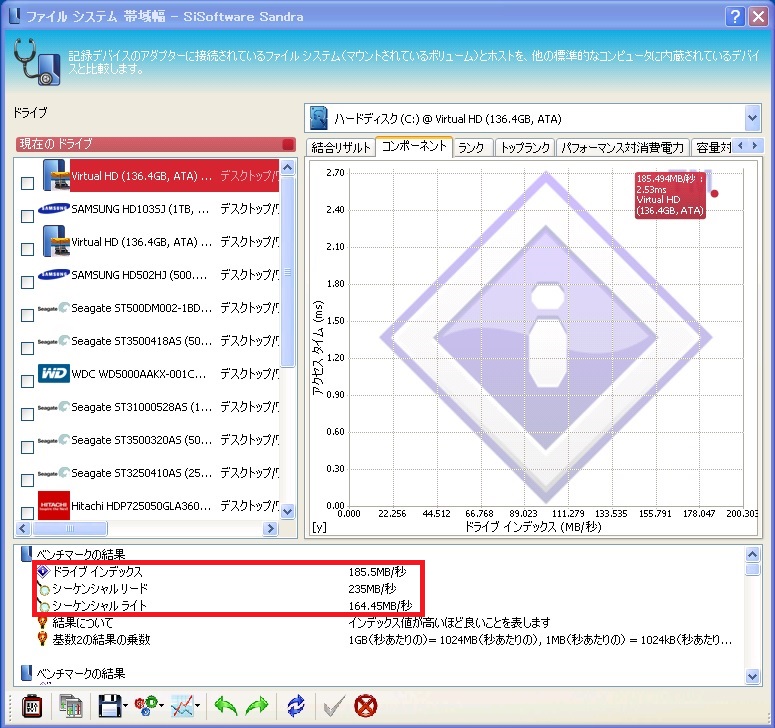The height and width of the screenshot is (728, 775).
Task: Tick the checkbox for Seagate ST31000528AS
Action: (x=28, y=414)
